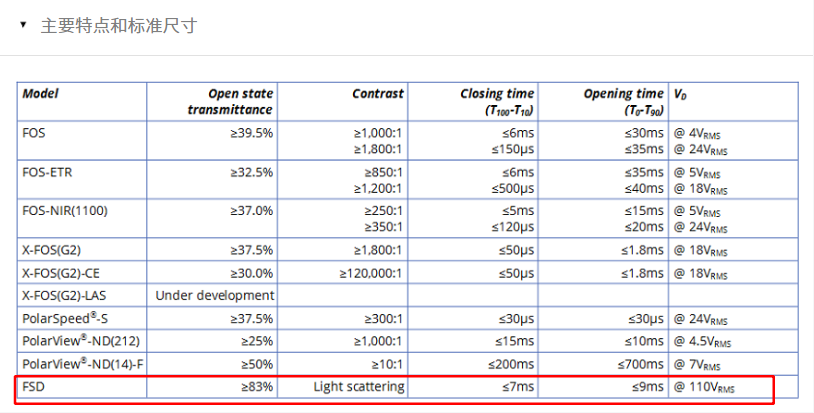Select the X-FOS(G2)-LAS model cell

click(64, 296)
